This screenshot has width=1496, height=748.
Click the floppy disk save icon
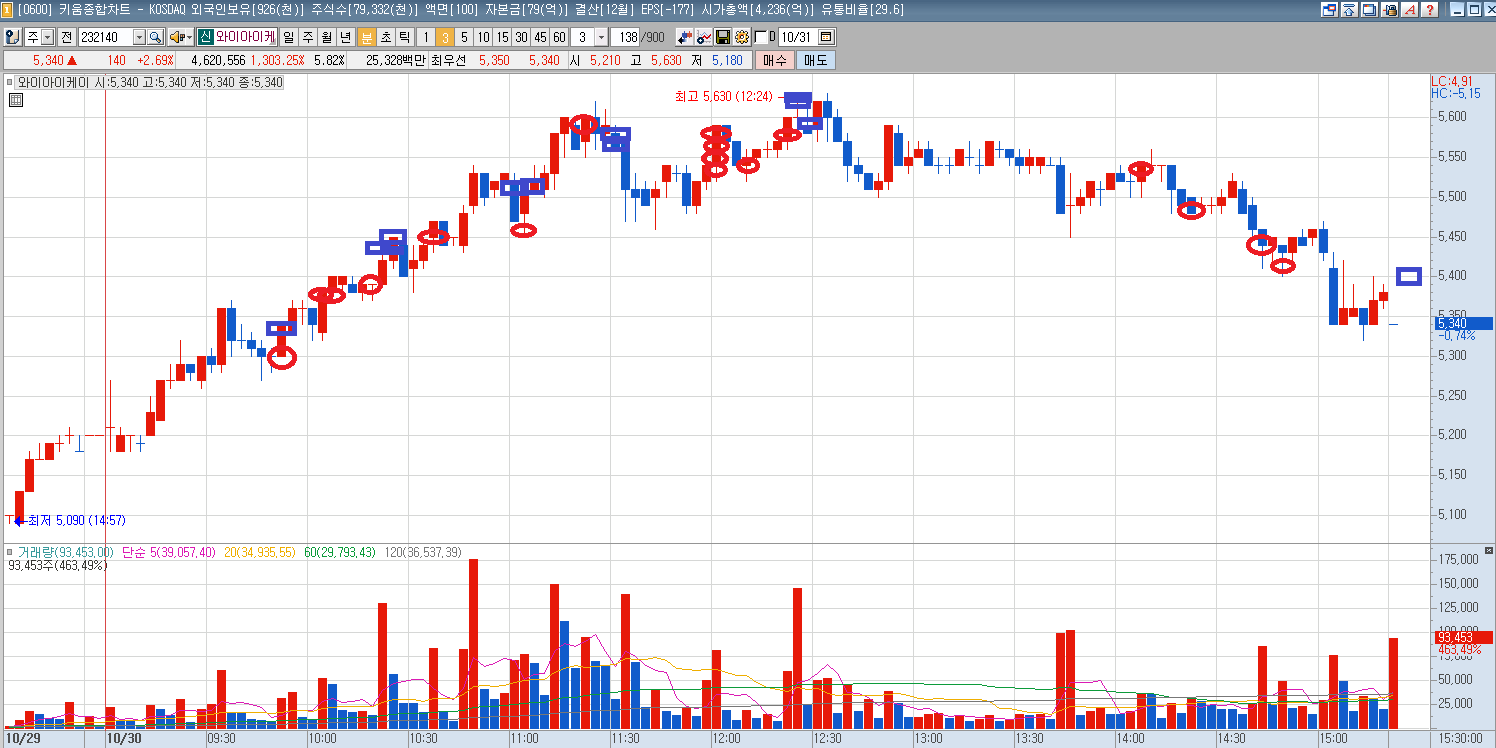[723, 37]
